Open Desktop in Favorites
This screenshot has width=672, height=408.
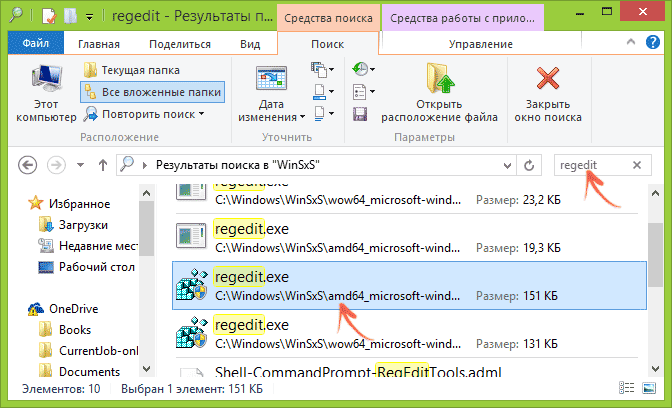coord(87,267)
